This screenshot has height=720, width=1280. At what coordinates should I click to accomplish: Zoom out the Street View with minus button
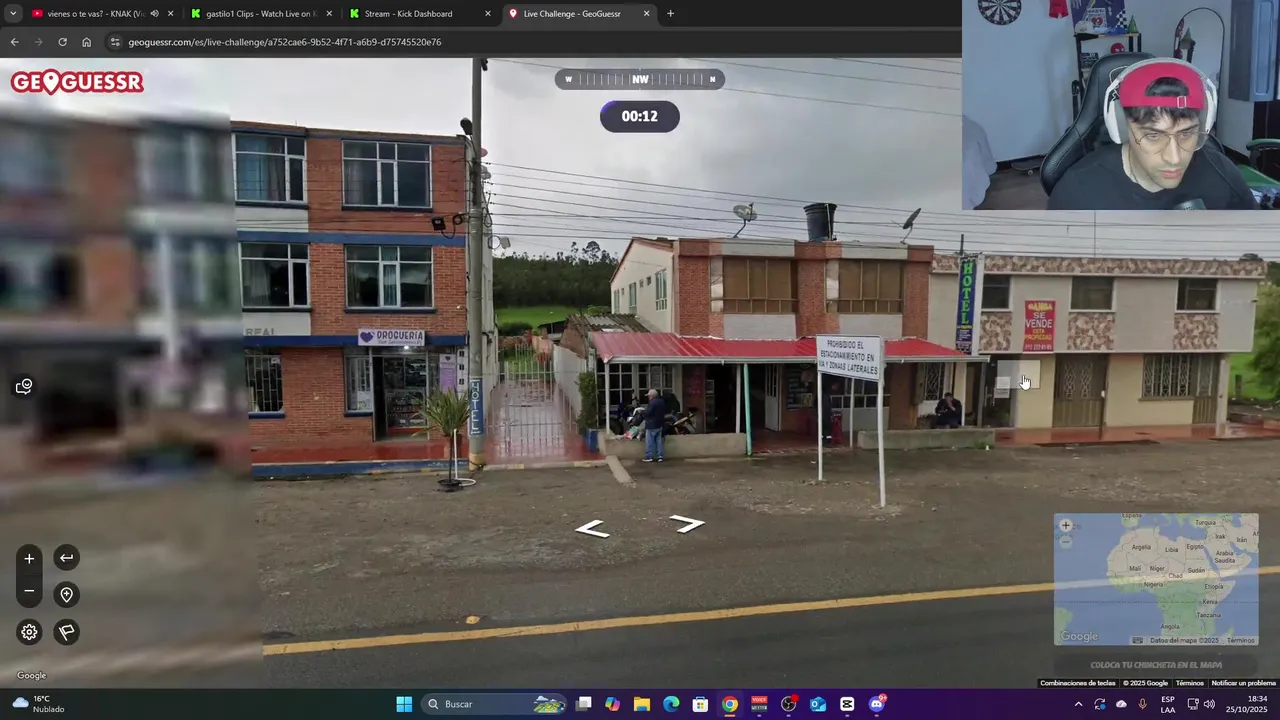pyautogui.click(x=29, y=591)
